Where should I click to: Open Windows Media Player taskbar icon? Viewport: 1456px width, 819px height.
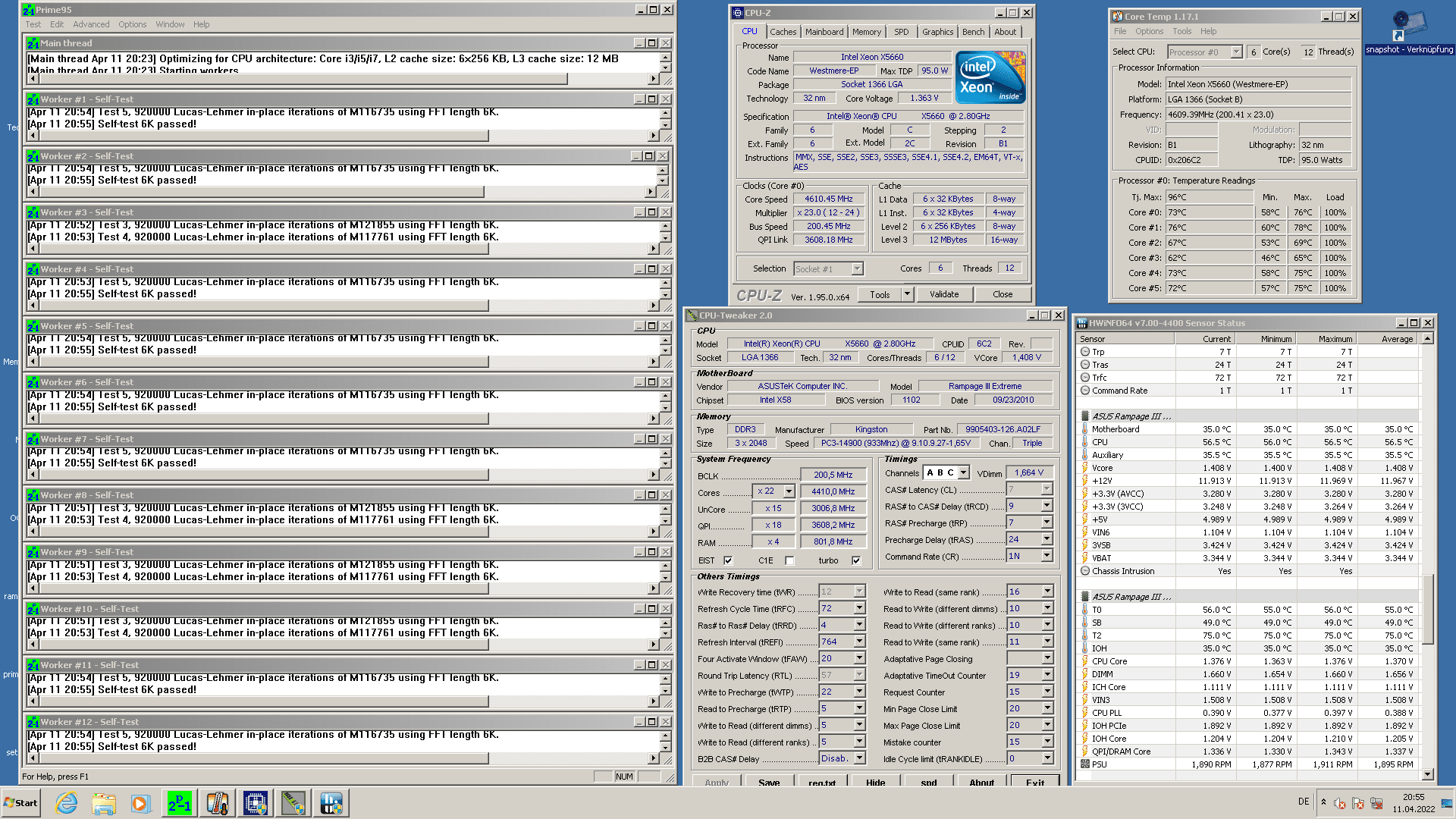[142, 803]
